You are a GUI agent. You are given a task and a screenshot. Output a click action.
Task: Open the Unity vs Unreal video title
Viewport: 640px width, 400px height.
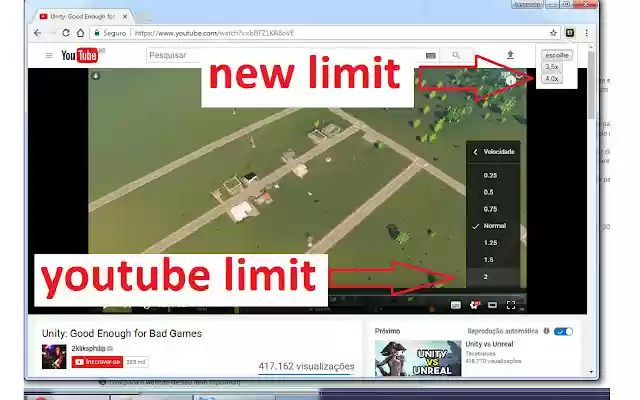489,344
